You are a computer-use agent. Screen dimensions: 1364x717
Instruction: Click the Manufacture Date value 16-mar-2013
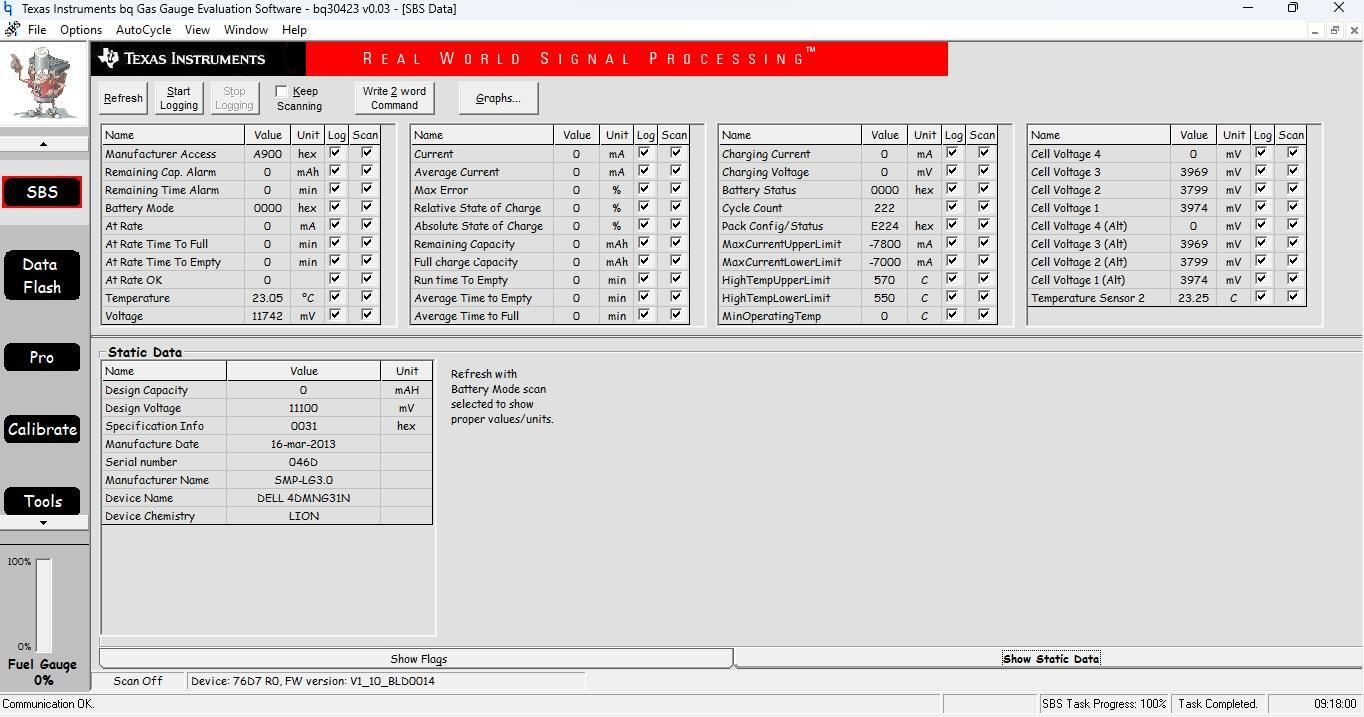303,444
